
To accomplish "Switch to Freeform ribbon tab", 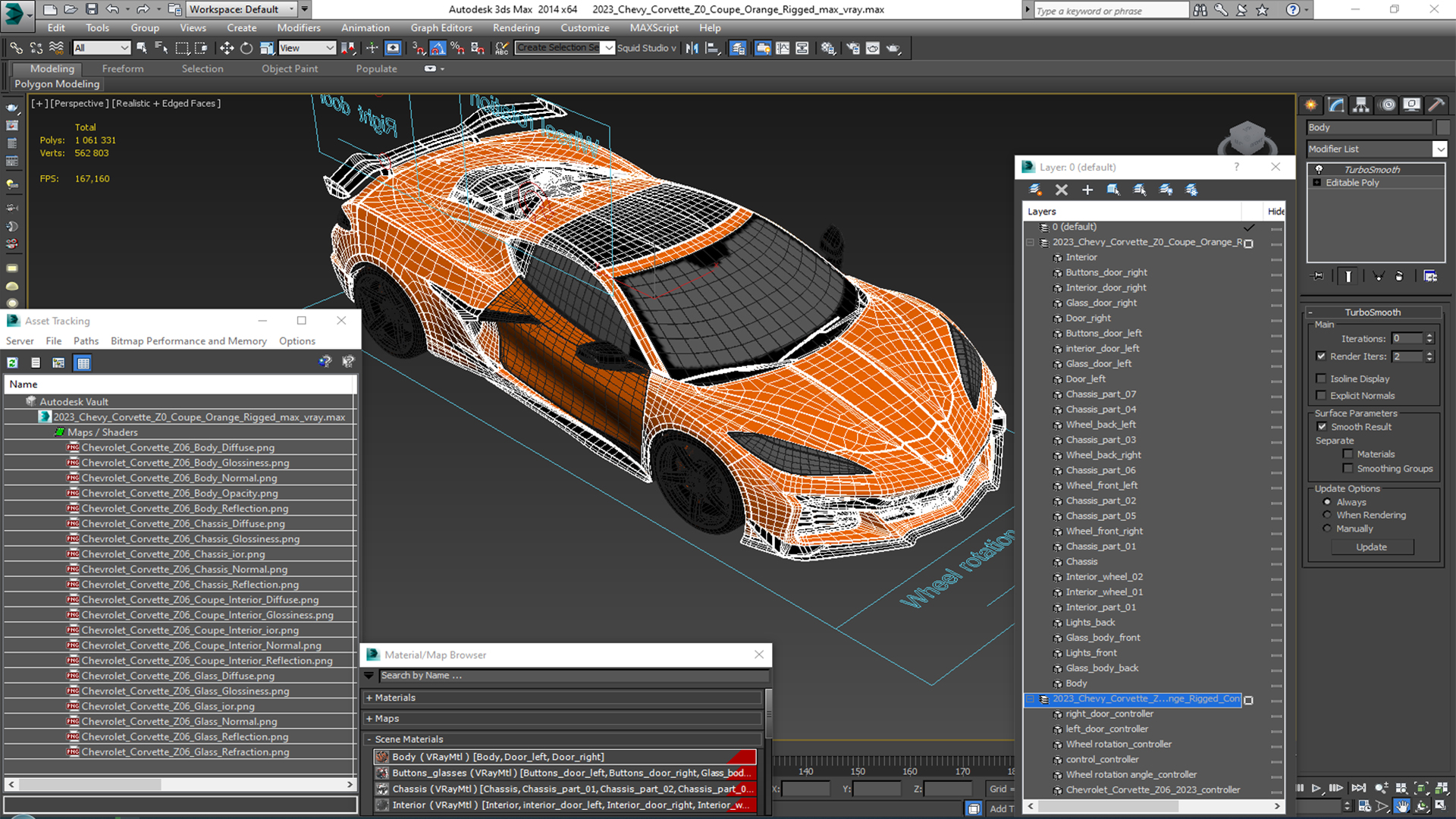I will coord(123,68).
